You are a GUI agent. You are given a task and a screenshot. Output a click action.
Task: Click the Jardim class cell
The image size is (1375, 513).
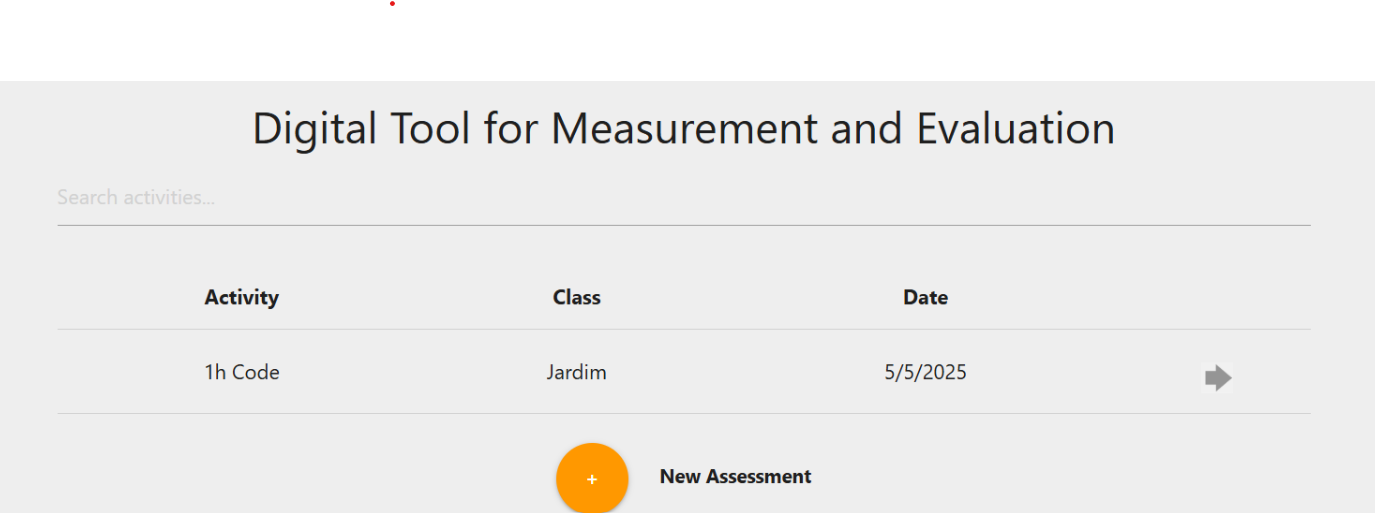[x=576, y=373]
